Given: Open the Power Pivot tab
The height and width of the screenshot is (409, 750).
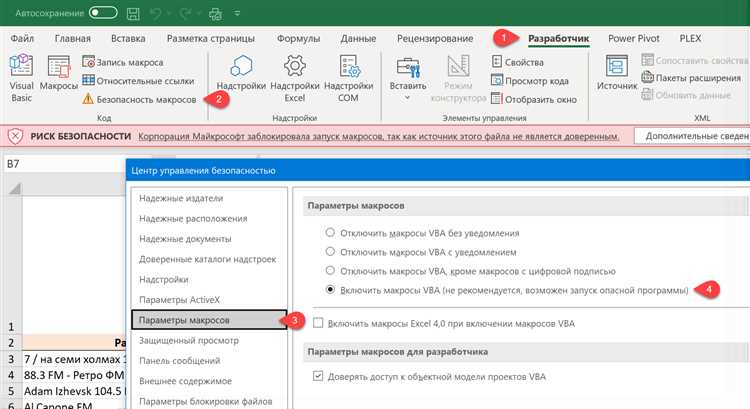Looking at the screenshot, I should [x=634, y=38].
